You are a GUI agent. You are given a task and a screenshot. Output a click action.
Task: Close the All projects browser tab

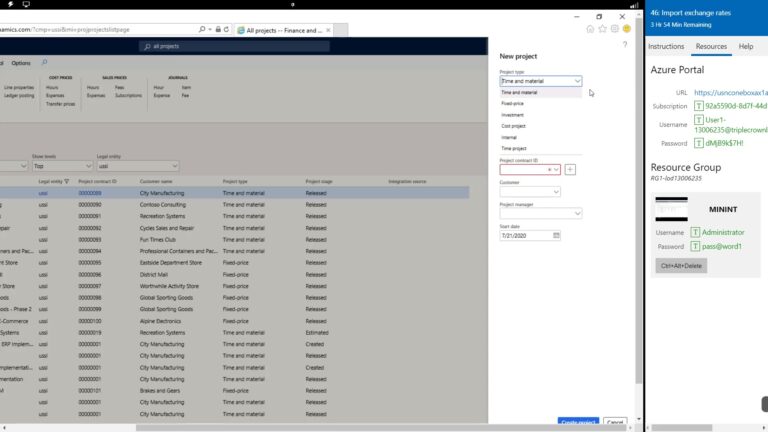point(328,30)
